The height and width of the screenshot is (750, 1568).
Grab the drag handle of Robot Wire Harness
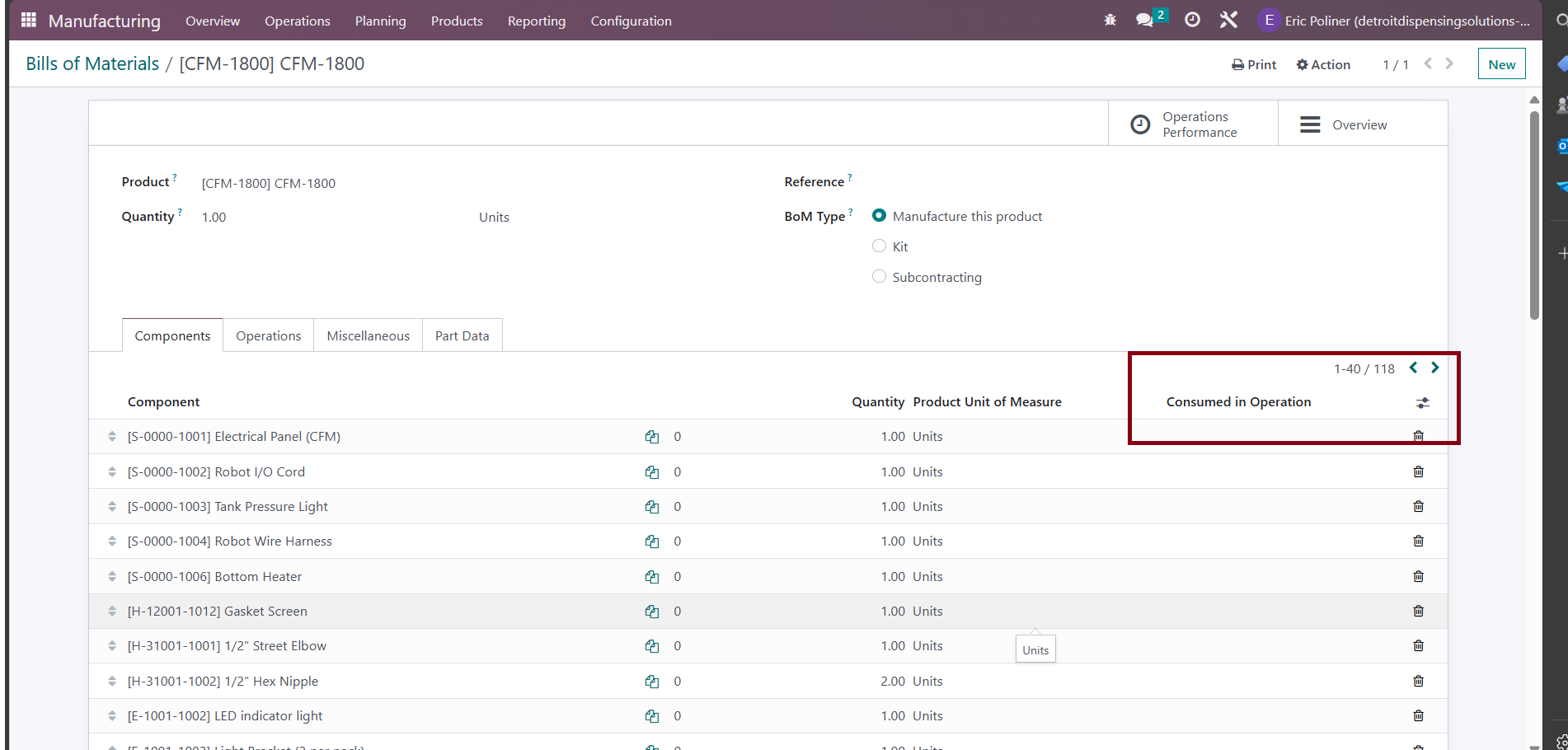click(112, 541)
